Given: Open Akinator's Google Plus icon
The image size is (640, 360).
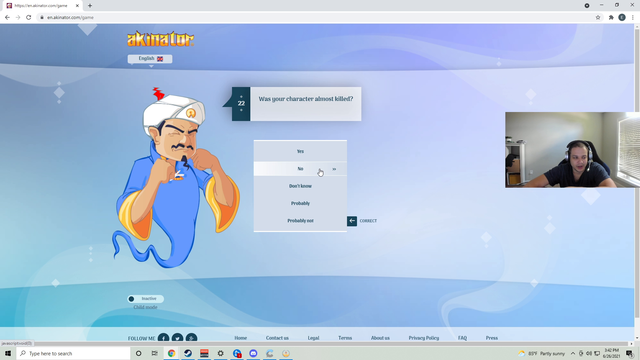Looking at the screenshot, I should (191, 338).
